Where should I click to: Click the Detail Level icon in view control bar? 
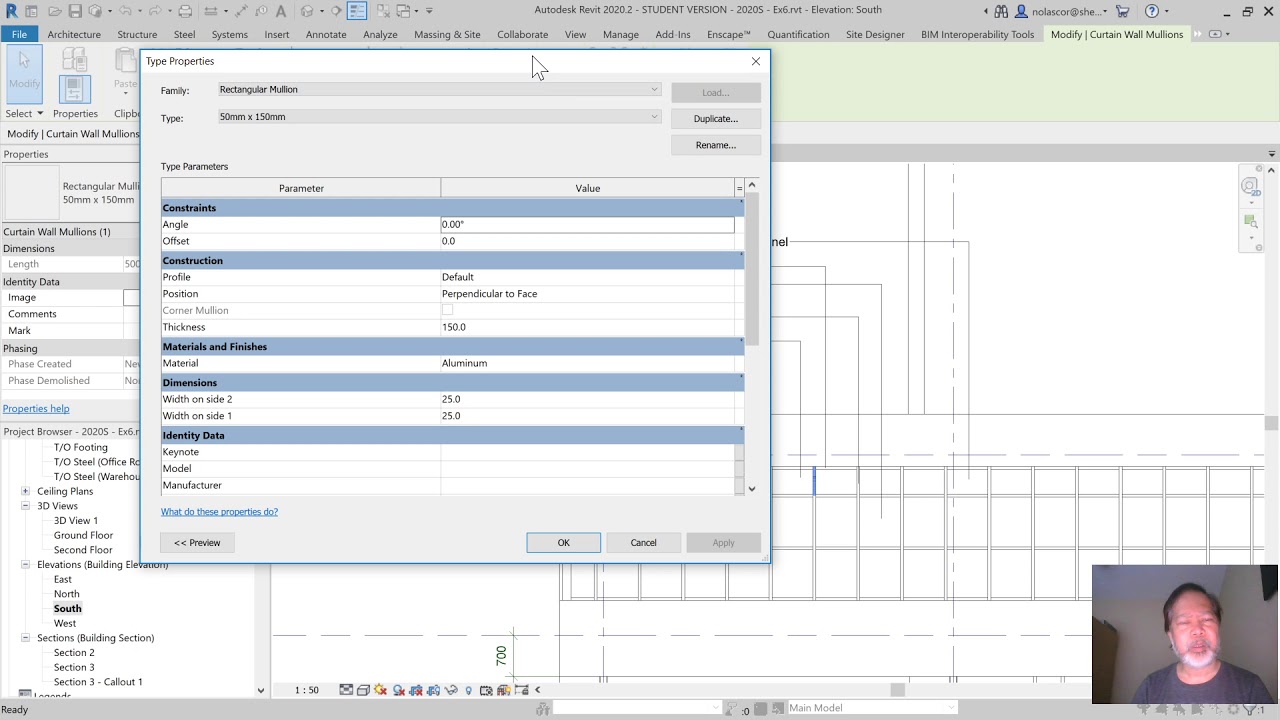click(346, 690)
